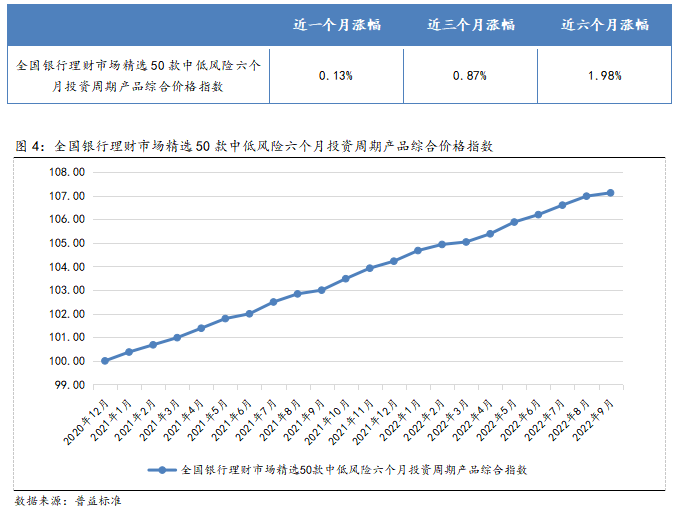Select the 1.98% table cell
Screen dimensions: 678x511
(x=604, y=76)
